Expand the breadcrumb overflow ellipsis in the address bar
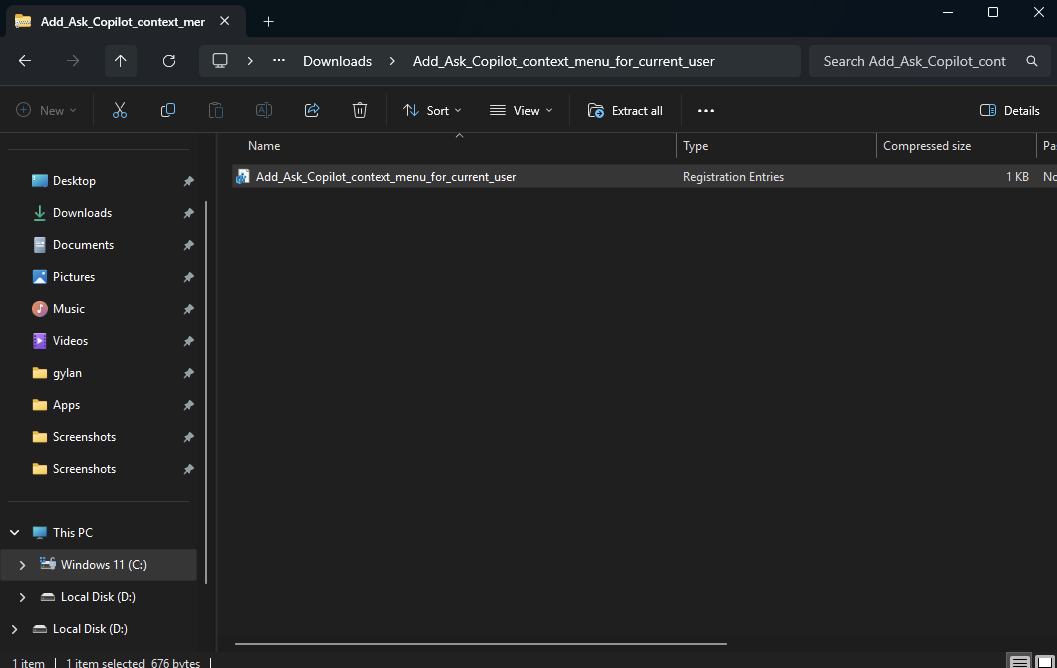 point(278,61)
